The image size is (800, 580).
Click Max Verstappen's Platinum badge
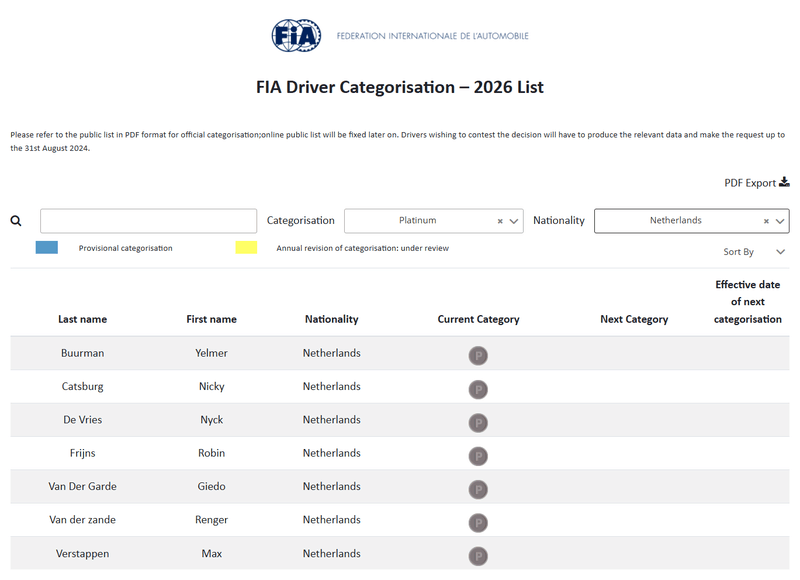coord(478,556)
